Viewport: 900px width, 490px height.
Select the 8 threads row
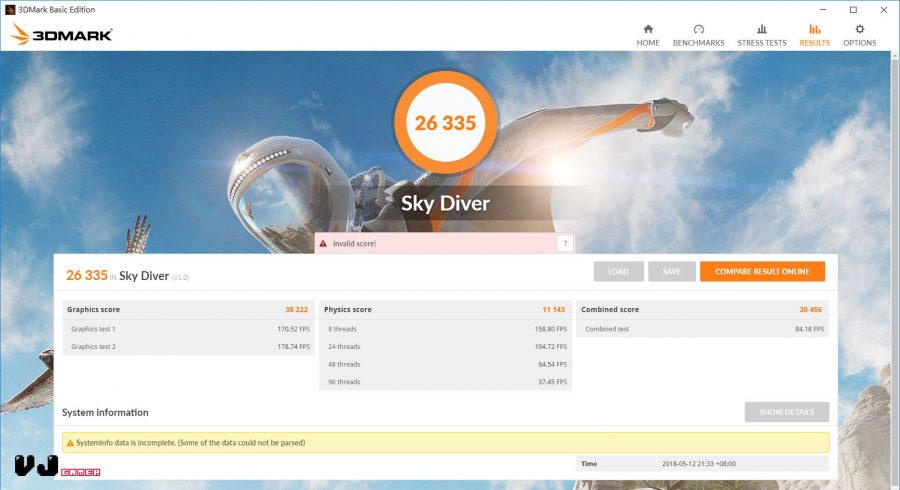[x=445, y=329]
